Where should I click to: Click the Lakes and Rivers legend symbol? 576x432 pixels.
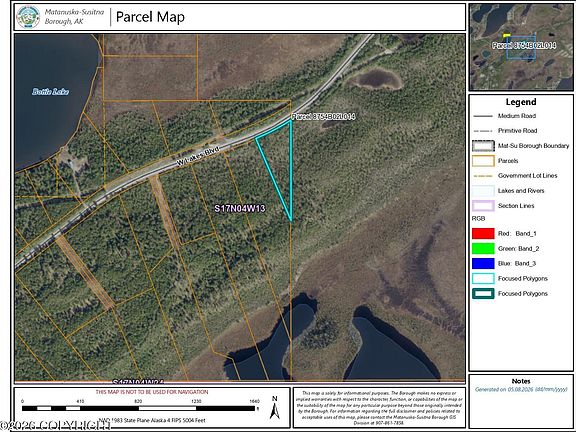click(x=483, y=191)
